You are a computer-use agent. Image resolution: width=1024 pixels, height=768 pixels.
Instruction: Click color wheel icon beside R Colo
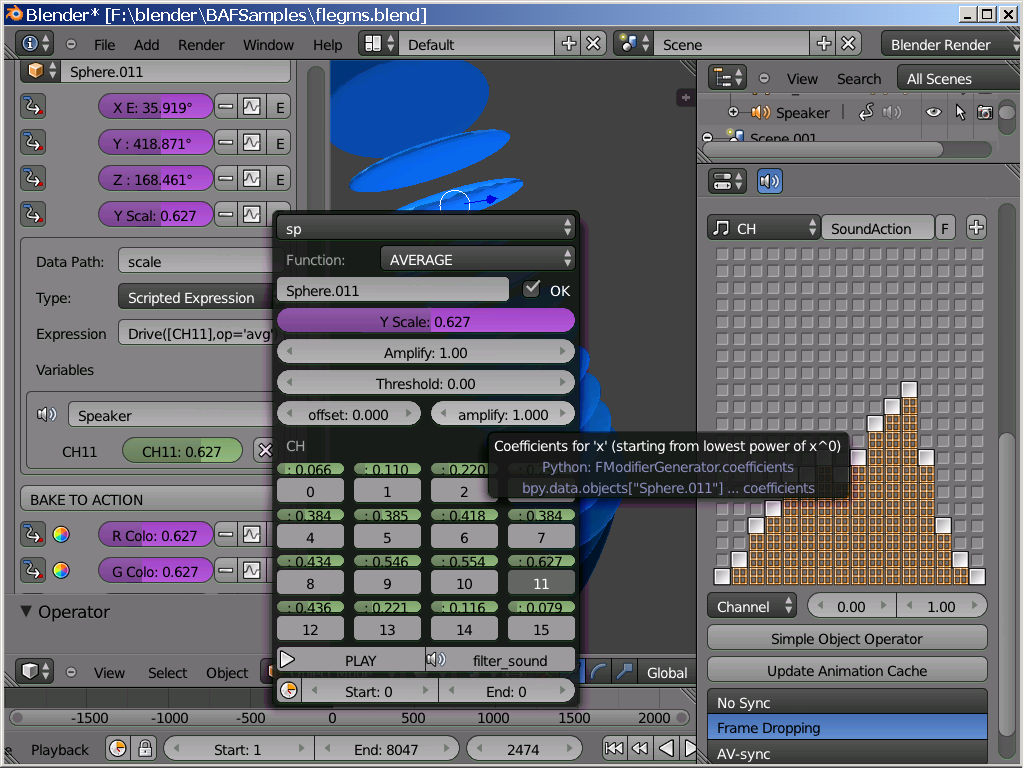61,534
